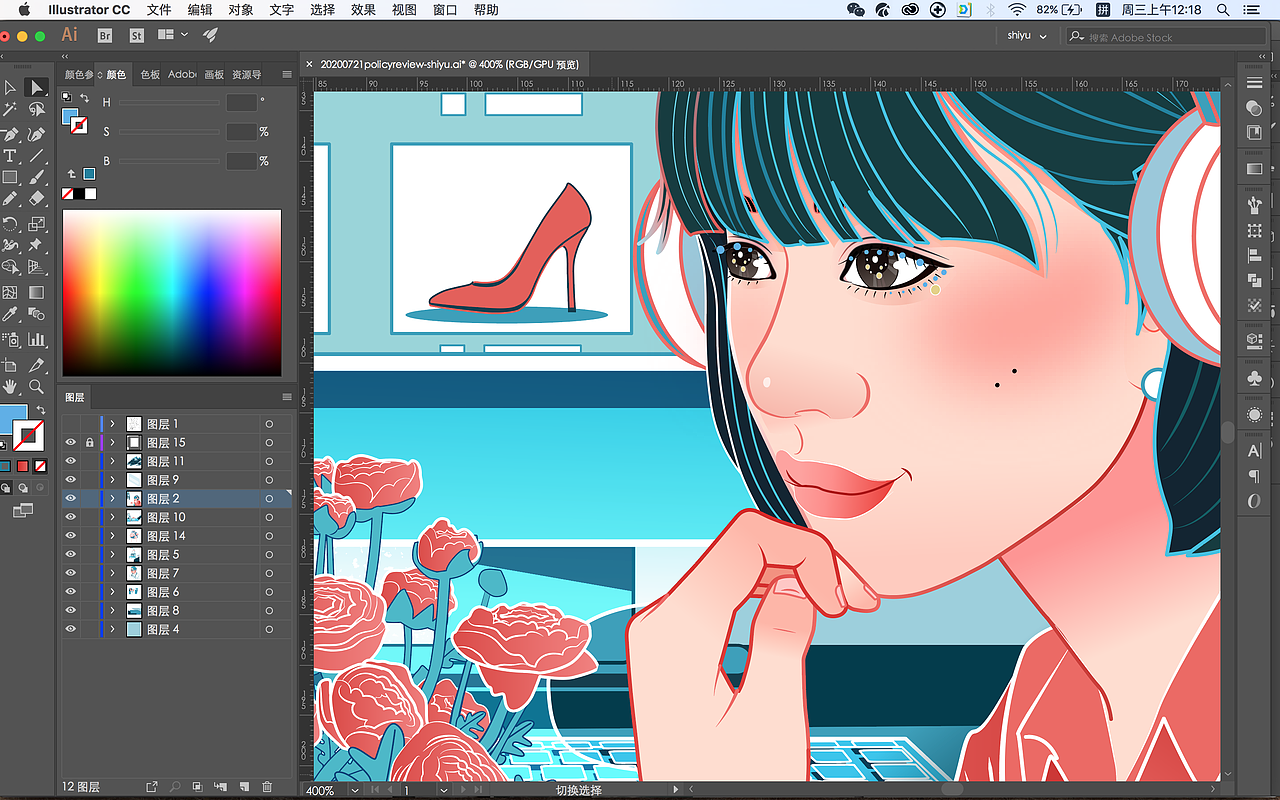Viewport: 1280px width, 800px height.
Task: Open the Character panel icon in right dock
Action: tap(1254, 451)
